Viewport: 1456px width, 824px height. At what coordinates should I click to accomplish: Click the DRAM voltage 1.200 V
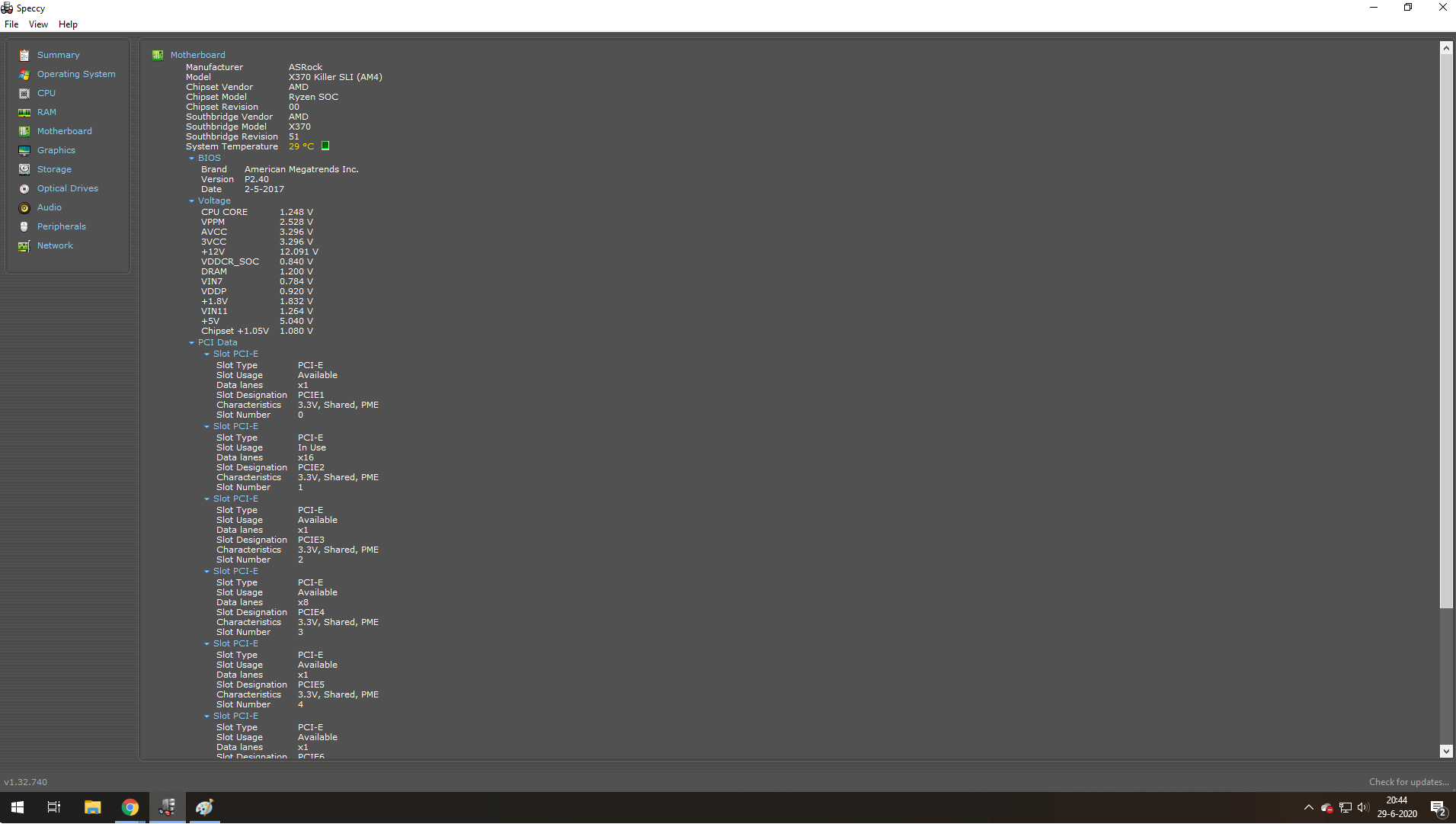(x=296, y=271)
